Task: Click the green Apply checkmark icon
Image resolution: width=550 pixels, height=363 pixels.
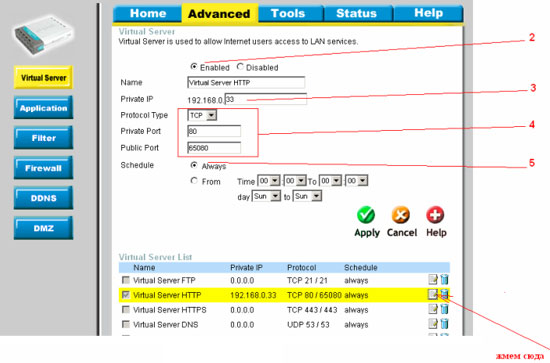Action: pos(366,215)
